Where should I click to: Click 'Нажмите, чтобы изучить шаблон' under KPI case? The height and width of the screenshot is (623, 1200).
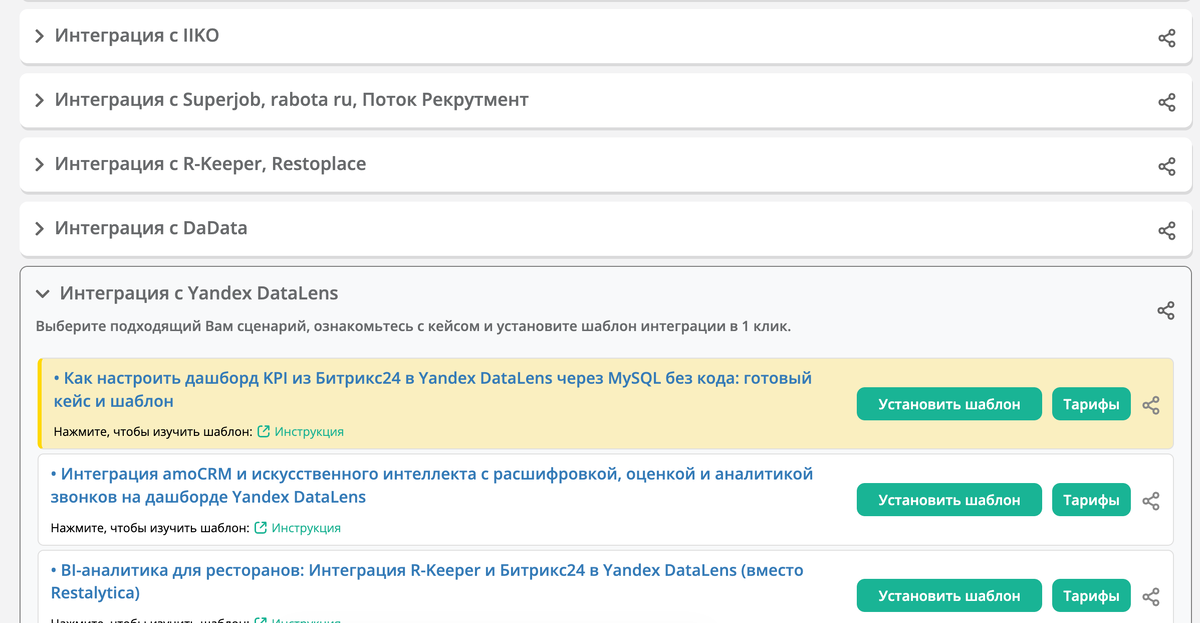click(153, 432)
